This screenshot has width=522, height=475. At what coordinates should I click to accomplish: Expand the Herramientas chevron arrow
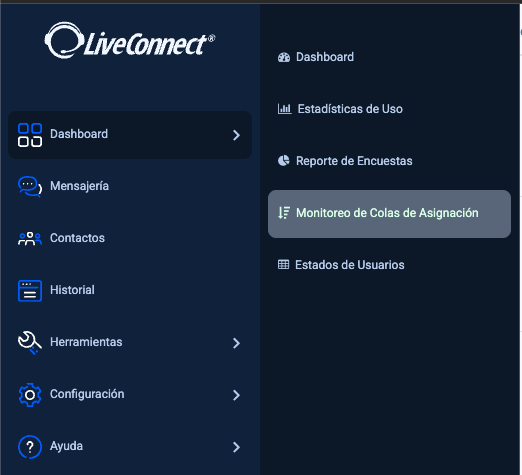236,343
